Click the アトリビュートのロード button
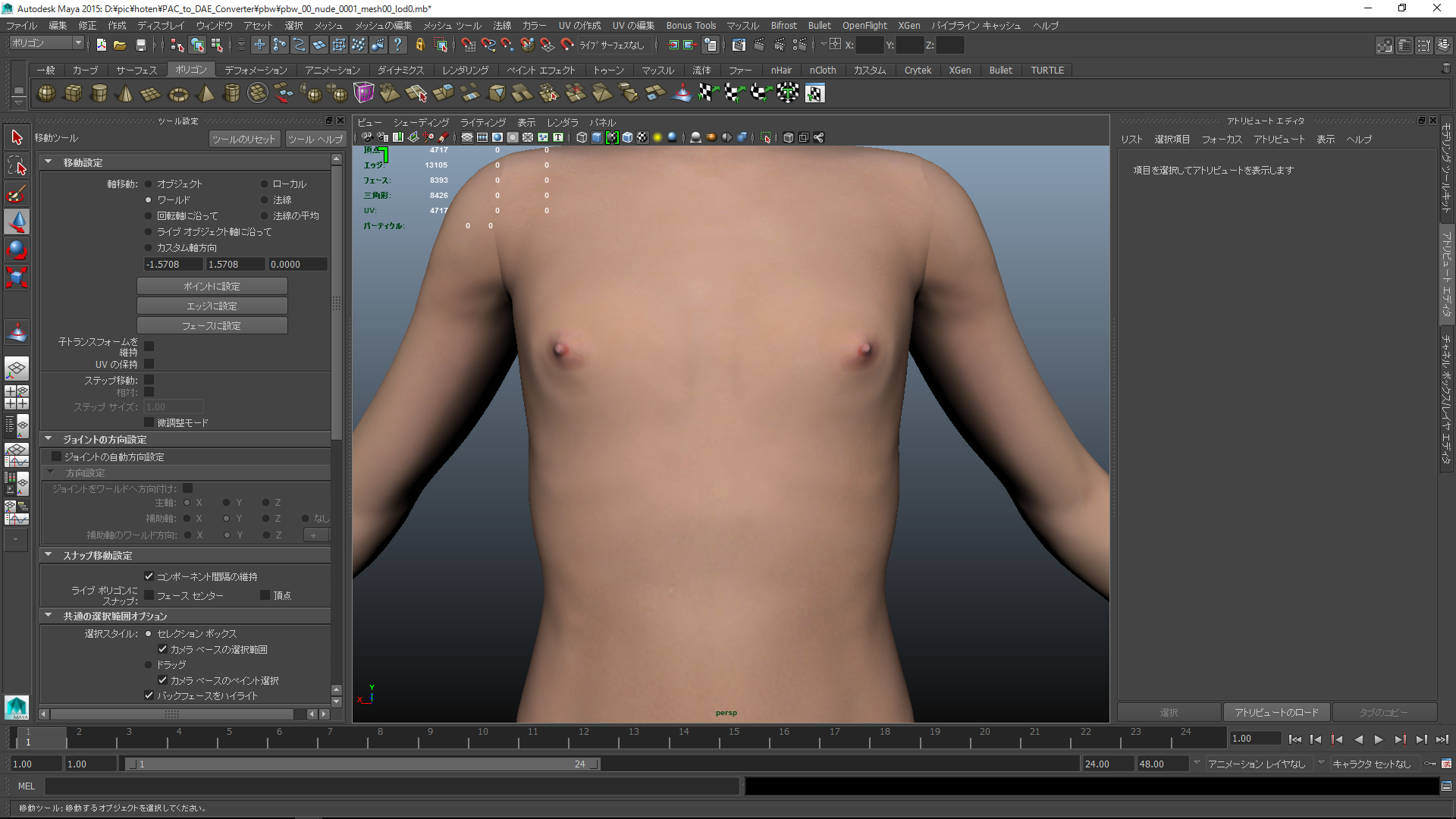1456x819 pixels. coord(1276,712)
